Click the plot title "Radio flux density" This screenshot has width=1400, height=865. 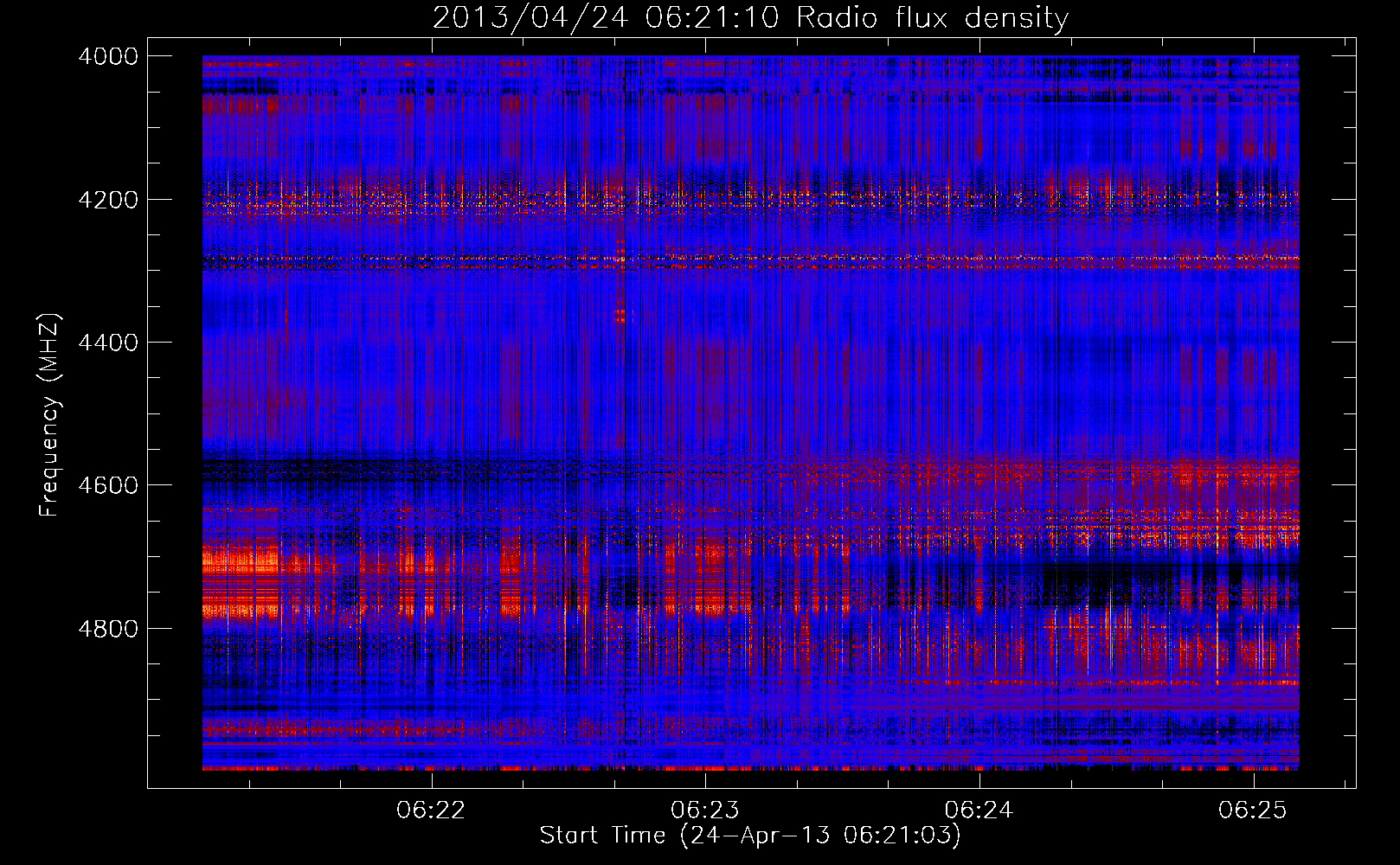[x=933, y=18]
